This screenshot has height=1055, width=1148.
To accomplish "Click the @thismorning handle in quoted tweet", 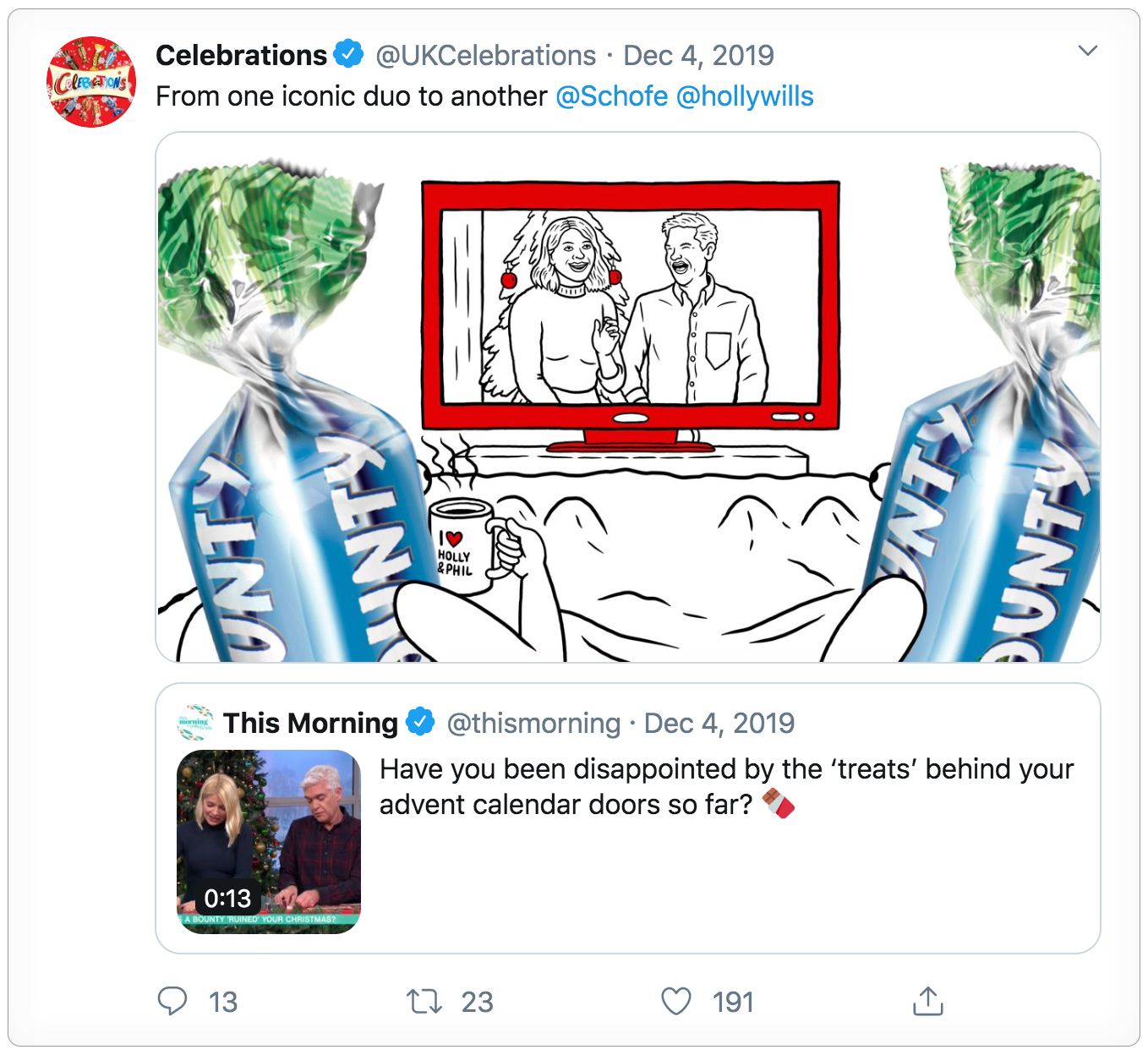I will click(533, 724).
